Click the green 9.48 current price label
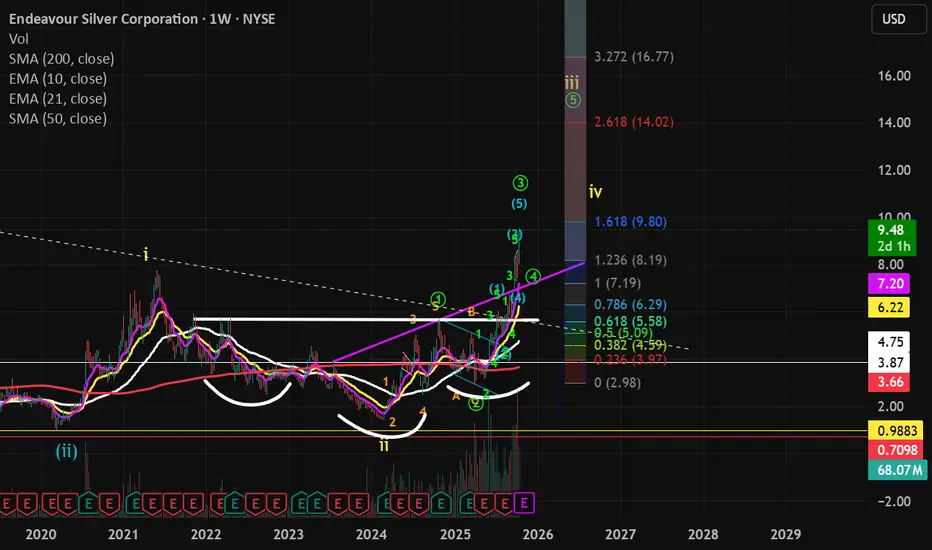The height and width of the screenshot is (550, 932). pyautogui.click(x=892, y=238)
